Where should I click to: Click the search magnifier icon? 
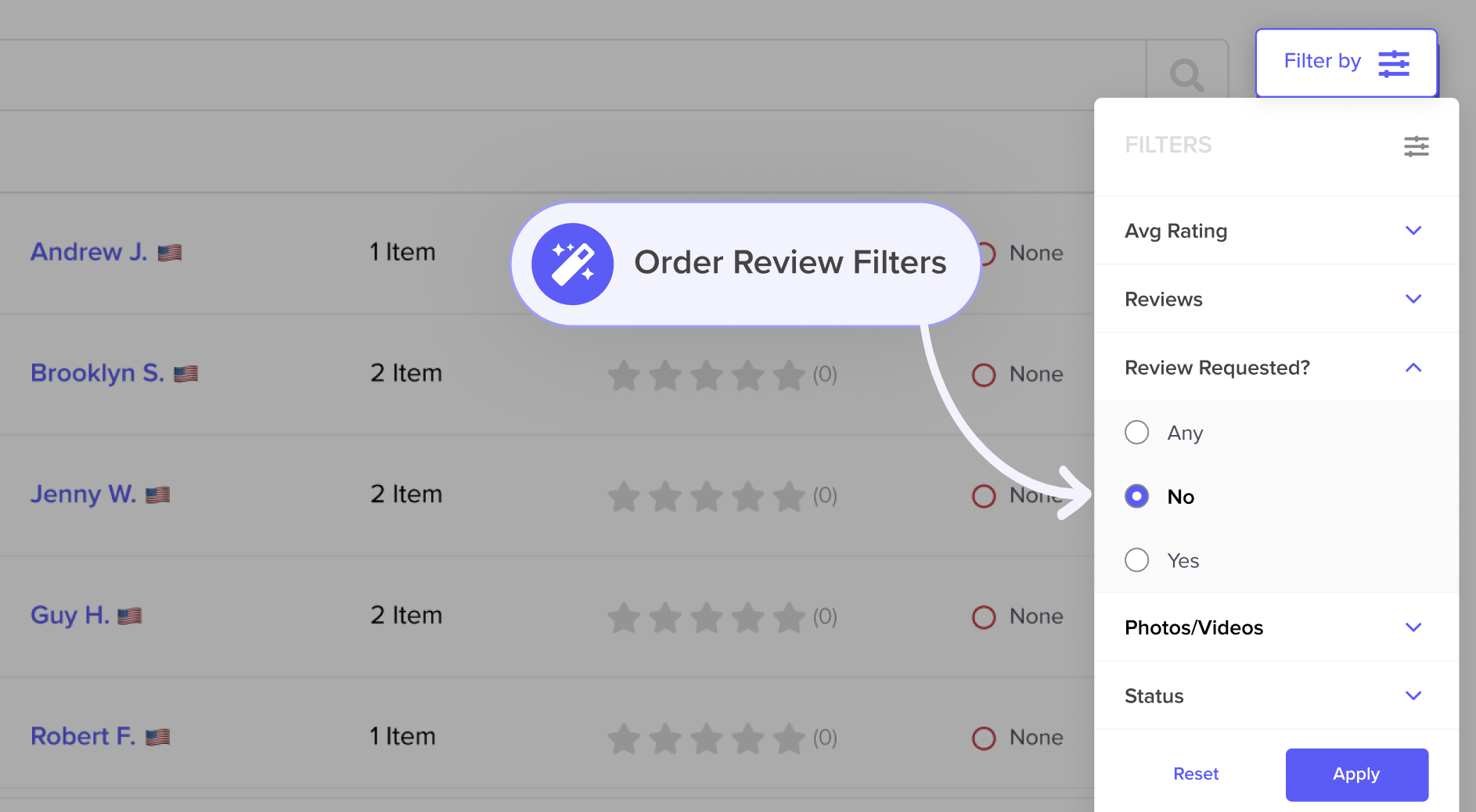pyautogui.click(x=1186, y=74)
